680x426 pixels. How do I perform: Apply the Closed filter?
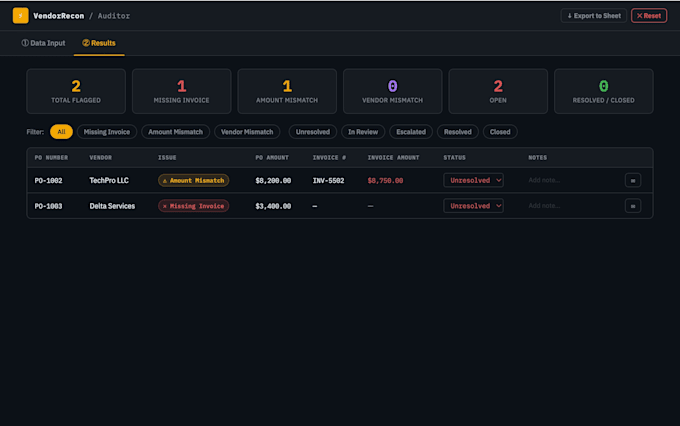pos(500,132)
